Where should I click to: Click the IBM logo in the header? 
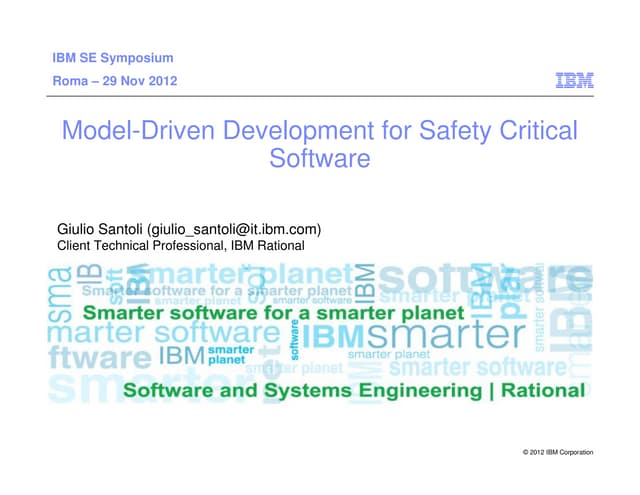(x=574, y=80)
